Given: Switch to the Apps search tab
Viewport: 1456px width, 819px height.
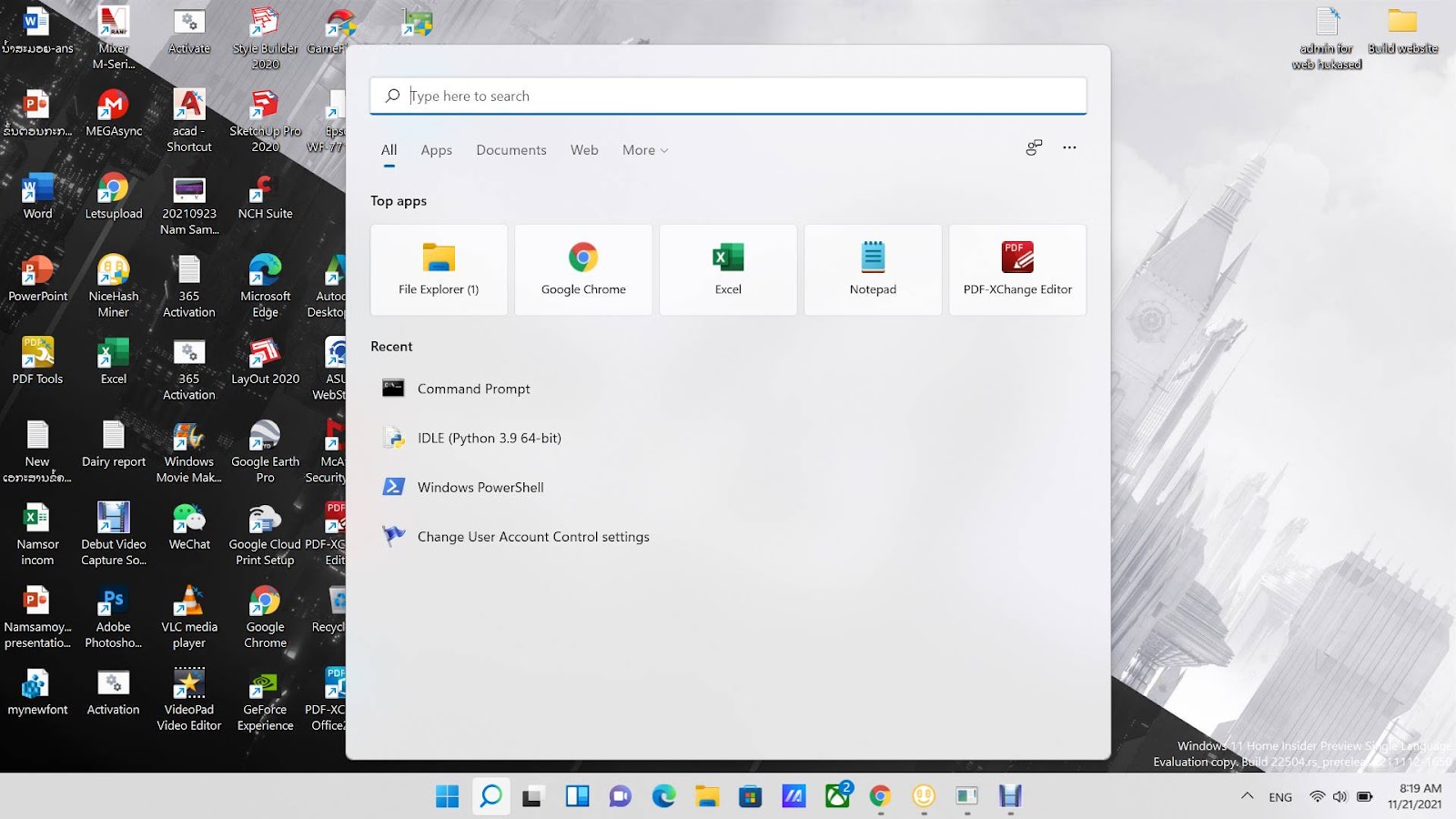Looking at the screenshot, I should point(436,150).
